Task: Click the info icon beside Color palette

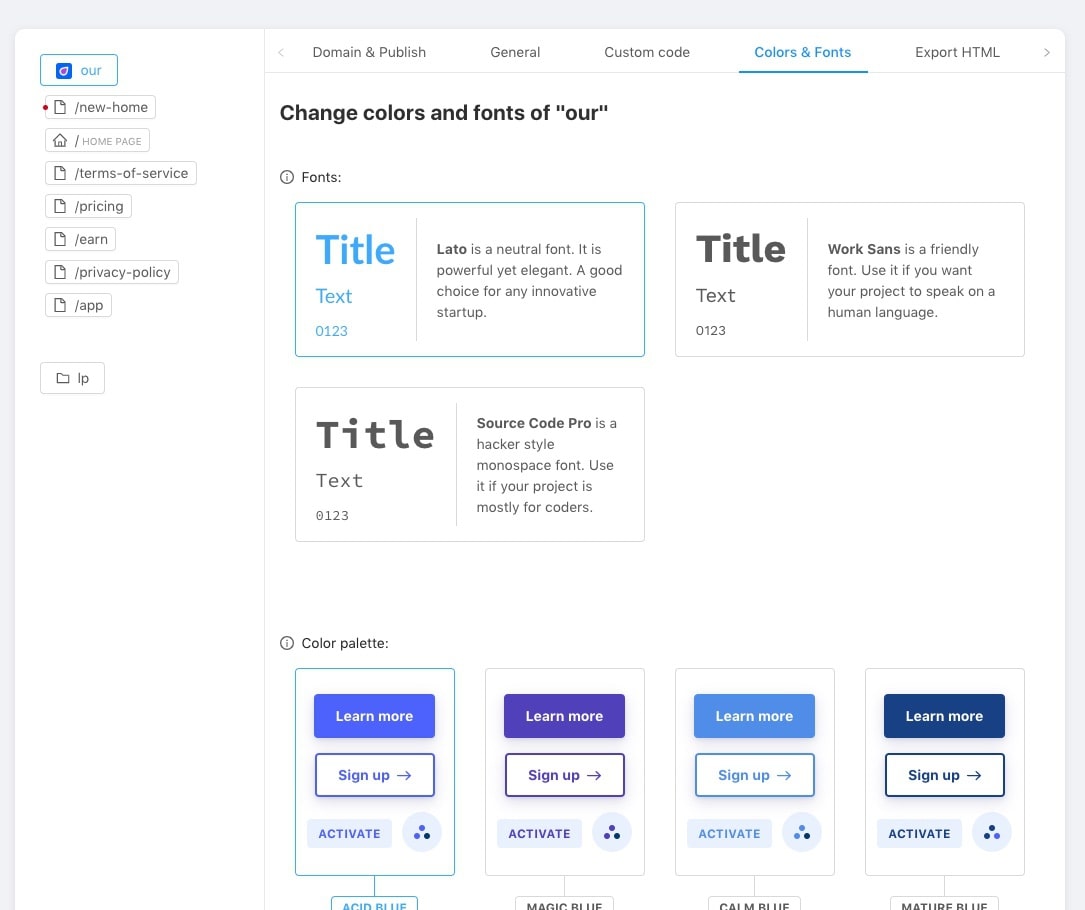Action: (287, 644)
